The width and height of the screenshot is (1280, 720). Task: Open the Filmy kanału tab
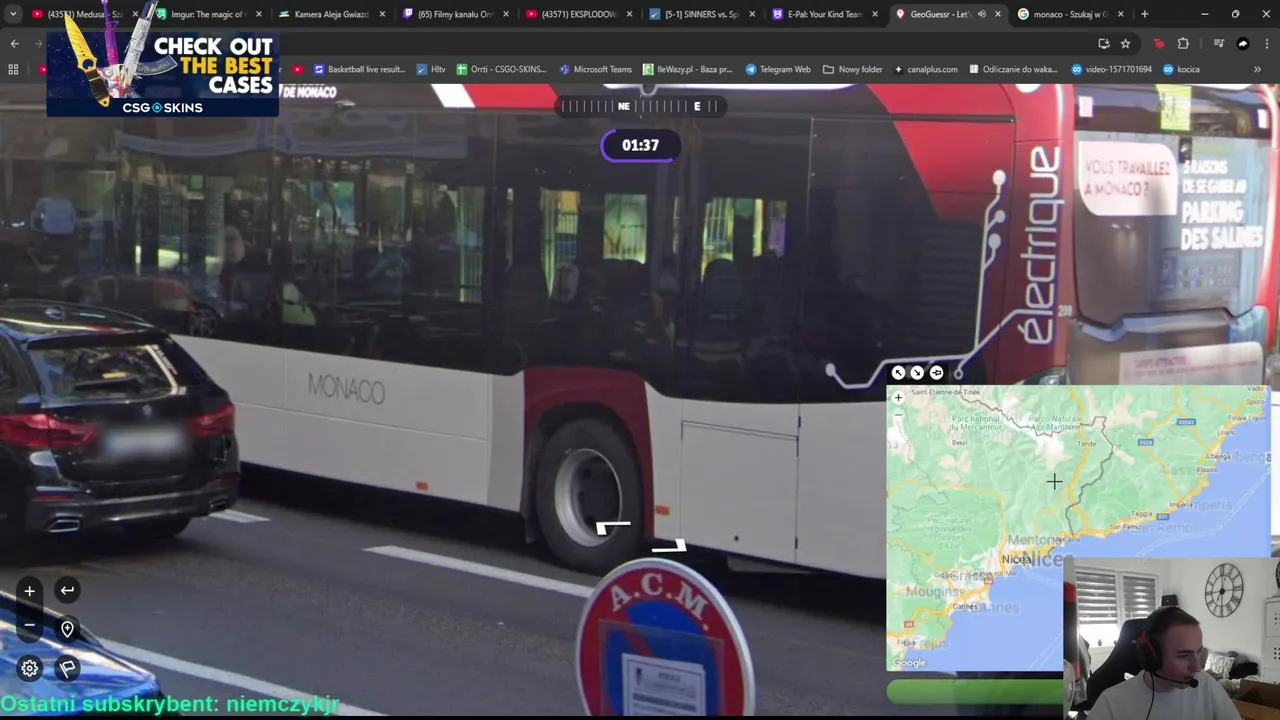pos(456,14)
